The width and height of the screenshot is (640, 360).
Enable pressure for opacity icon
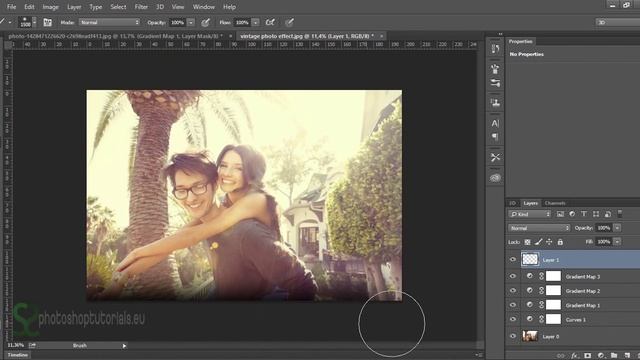pyautogui.click(x=205, y=22)
